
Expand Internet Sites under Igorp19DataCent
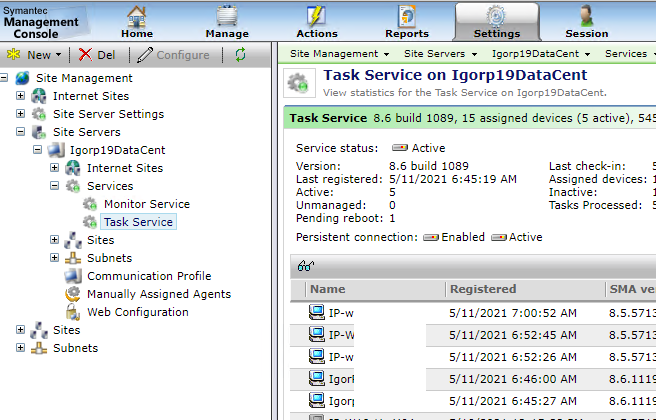coord(54,168)
